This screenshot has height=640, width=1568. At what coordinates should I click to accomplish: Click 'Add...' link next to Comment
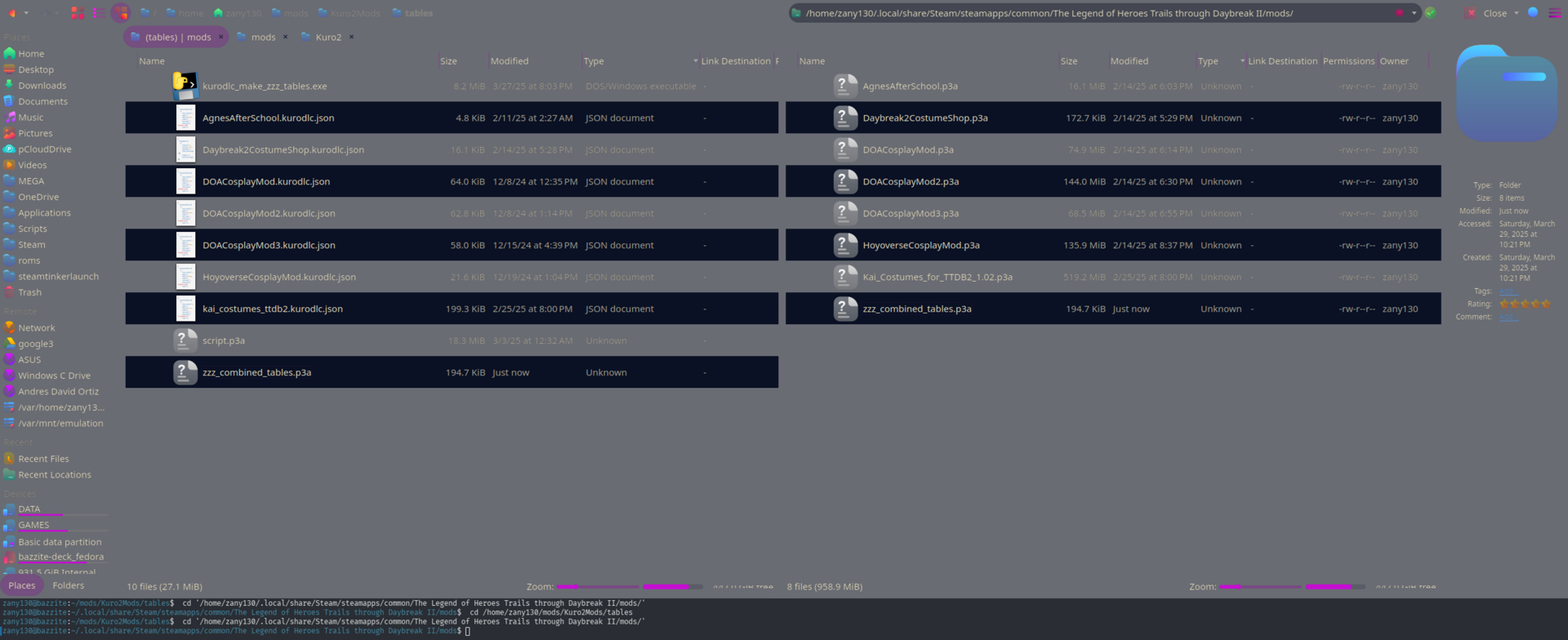point(1508,317)
